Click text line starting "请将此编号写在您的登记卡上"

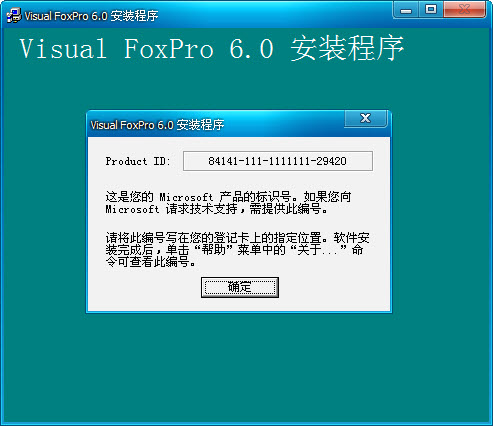[238, 238]
